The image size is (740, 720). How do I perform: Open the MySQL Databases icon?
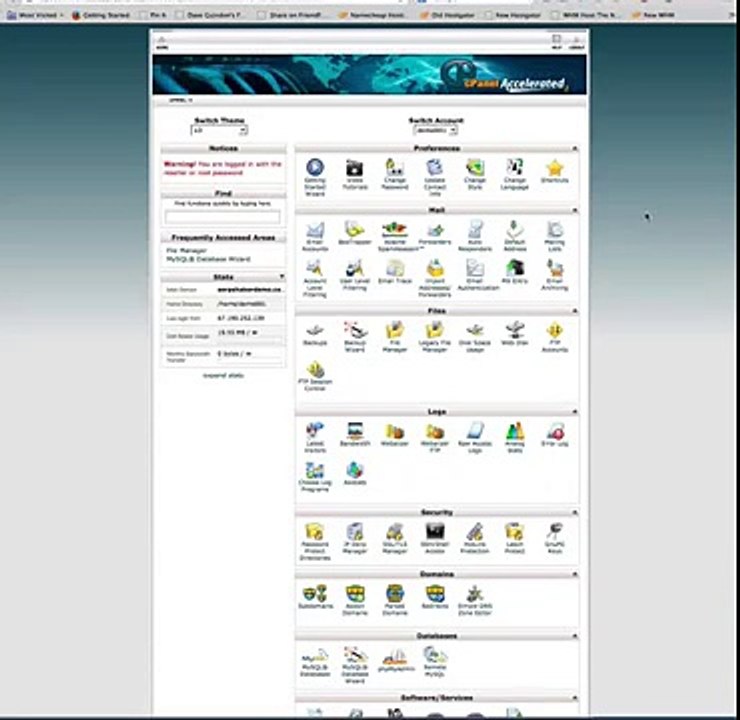315,656
